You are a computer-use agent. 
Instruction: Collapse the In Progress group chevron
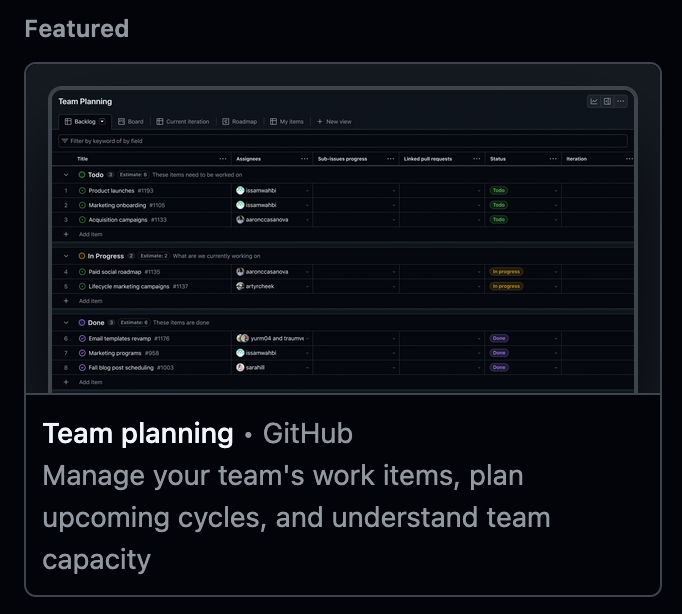[x=66, y=256]
